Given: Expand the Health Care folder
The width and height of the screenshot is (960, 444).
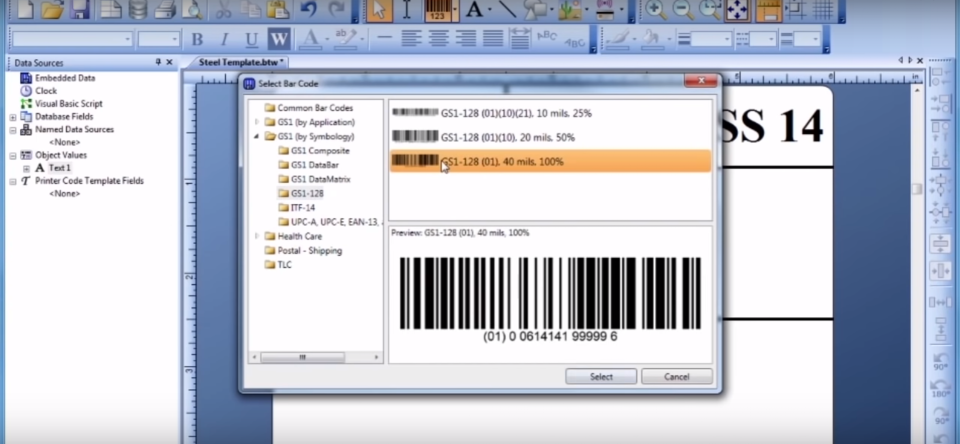Looking at the screenshot, I should [x=258, y=236].
